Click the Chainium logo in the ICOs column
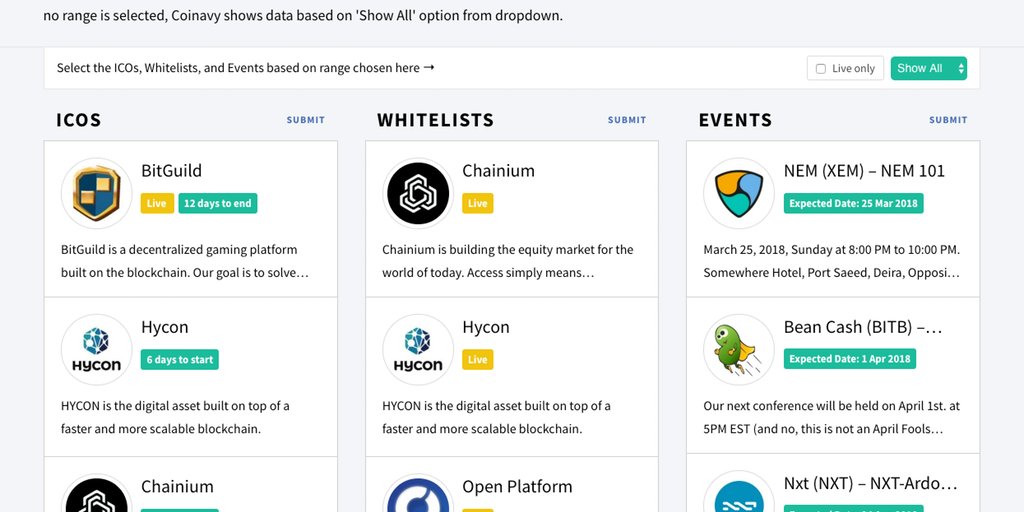The image size is (1024, 512). tap(97, 495)
